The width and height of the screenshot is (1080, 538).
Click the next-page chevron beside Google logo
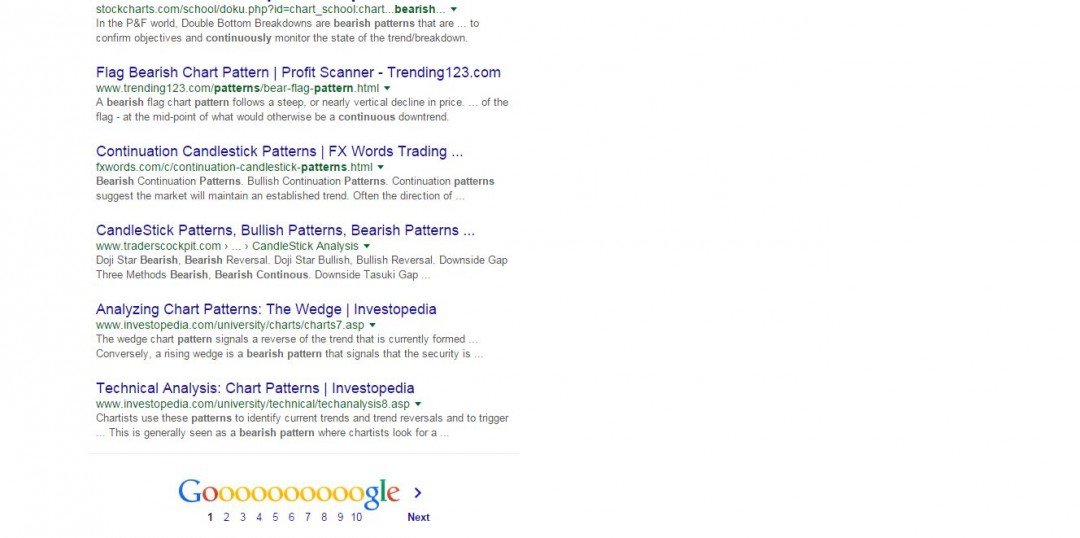click(418, 493)
